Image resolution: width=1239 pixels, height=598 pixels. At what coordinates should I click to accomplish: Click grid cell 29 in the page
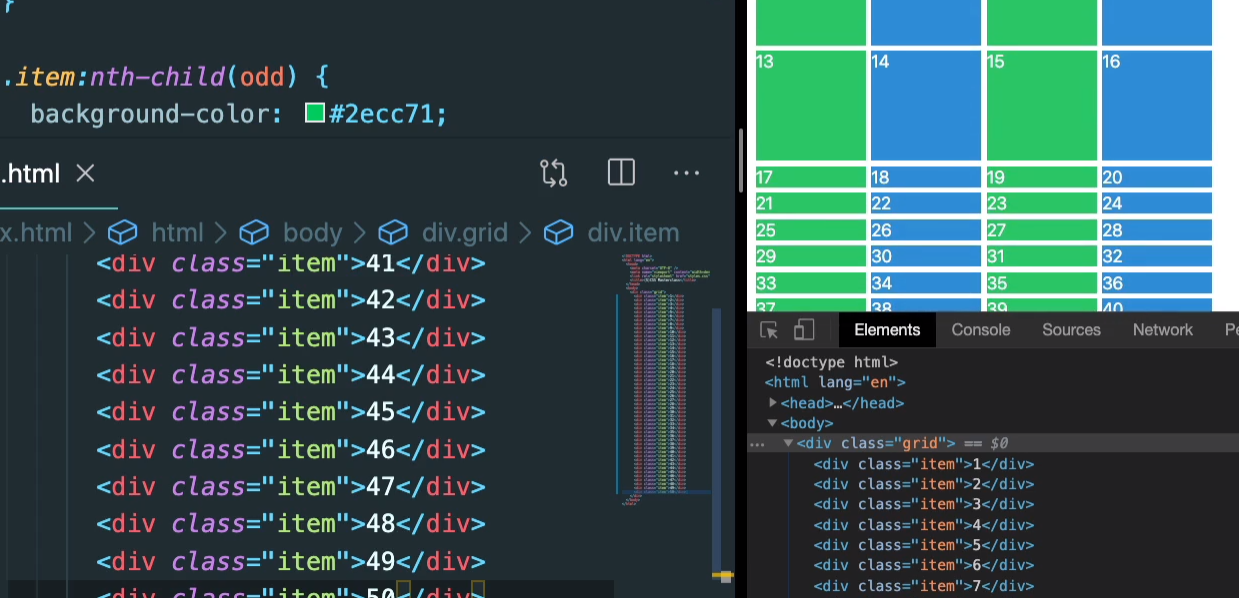(811, 257)
